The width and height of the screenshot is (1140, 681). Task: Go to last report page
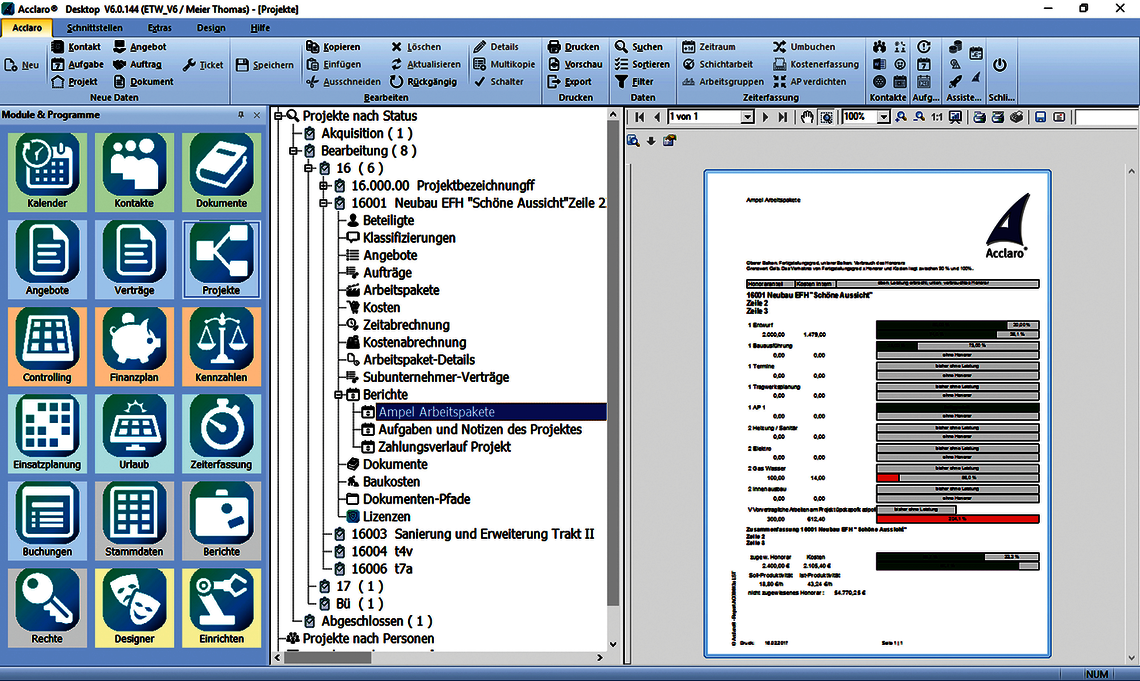(782, 117)
